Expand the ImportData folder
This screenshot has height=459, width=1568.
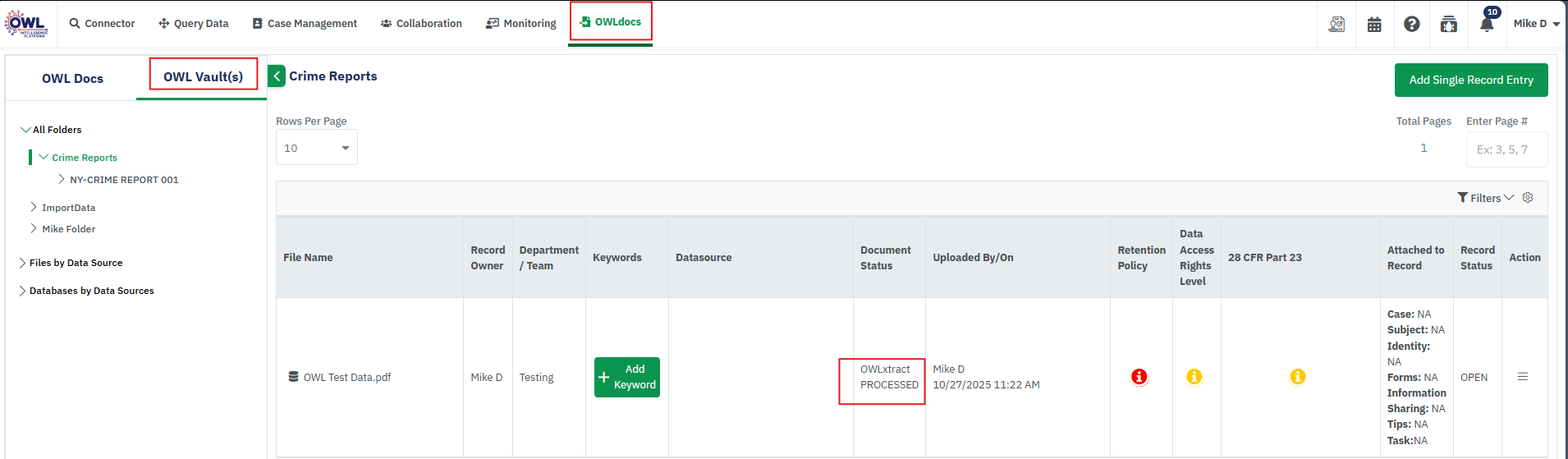[x=34, y=208]
